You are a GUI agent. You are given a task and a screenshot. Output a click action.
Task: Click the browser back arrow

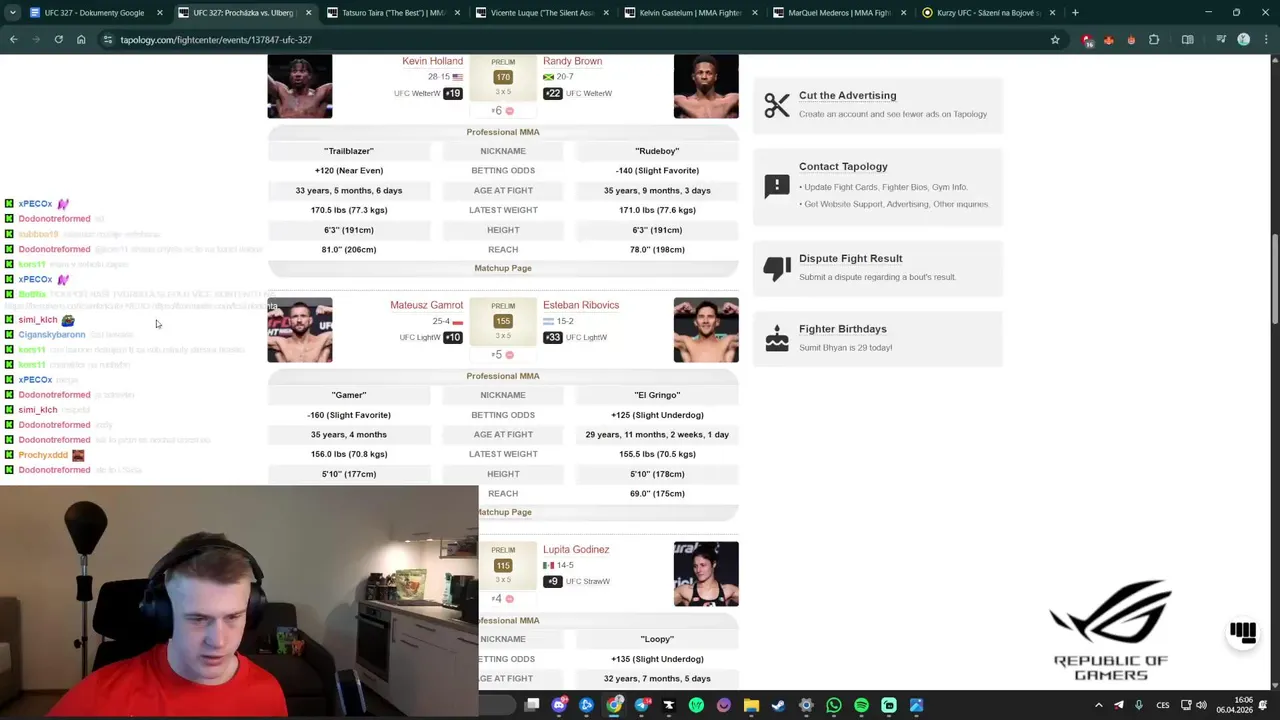(13, 39)
